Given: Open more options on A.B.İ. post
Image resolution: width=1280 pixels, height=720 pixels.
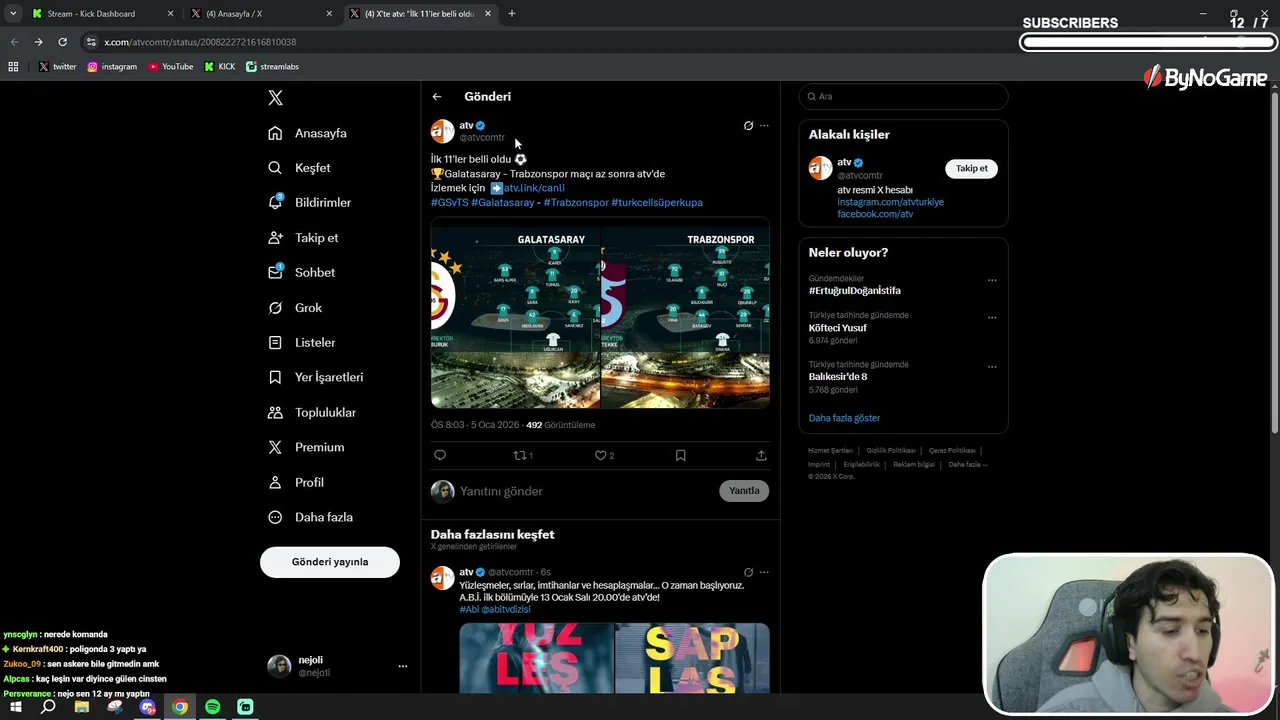Looking at the screenshot, I should pyautogui.click(x=764, y=573).
